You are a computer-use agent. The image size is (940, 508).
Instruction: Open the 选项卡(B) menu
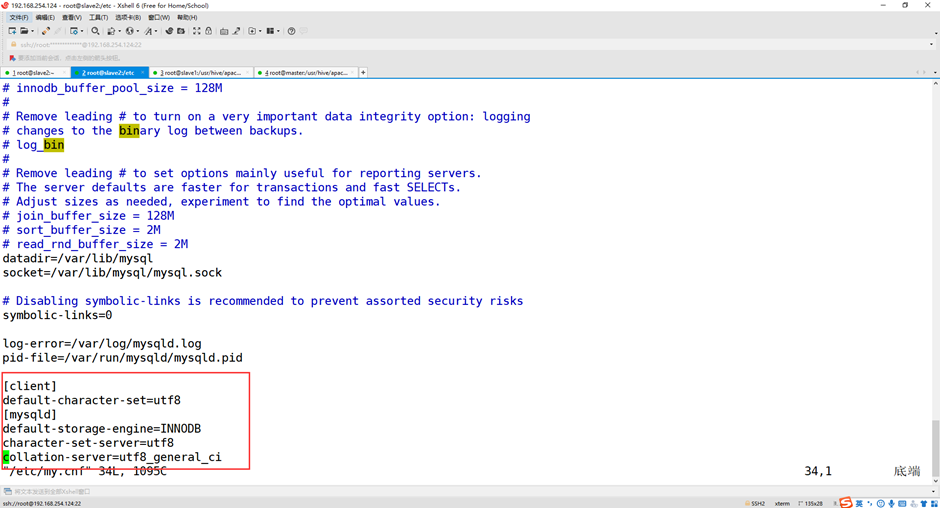[128, 17]
